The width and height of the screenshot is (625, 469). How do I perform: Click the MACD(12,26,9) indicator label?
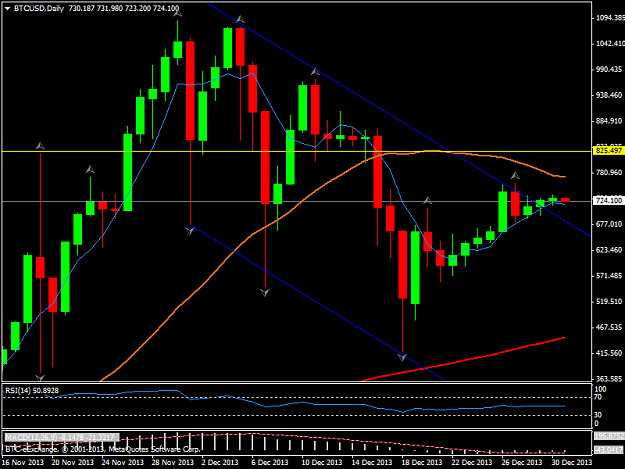[x=62, y=437]
